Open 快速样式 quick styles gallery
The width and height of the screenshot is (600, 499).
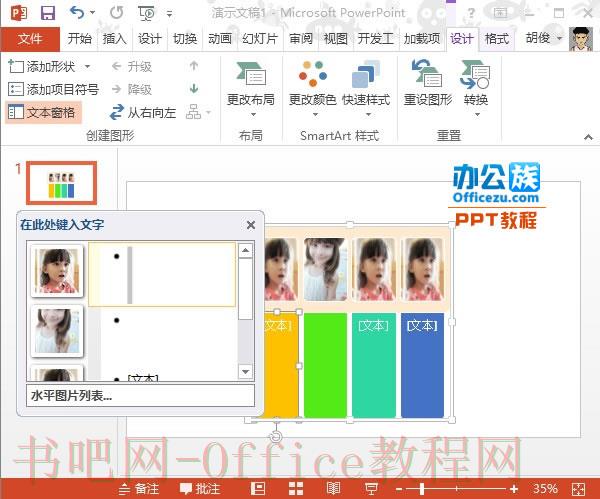pos(366,89)
